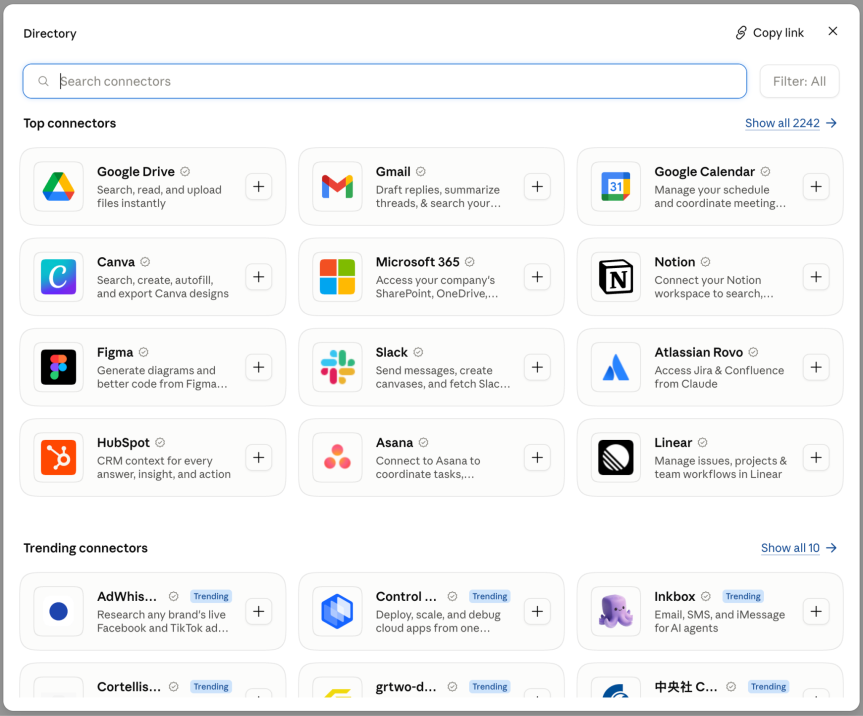Image resolution: width=863 pixels, height=716 pixels.
Task: Click the Notion logo icon
Action: (x=616, y=277)
